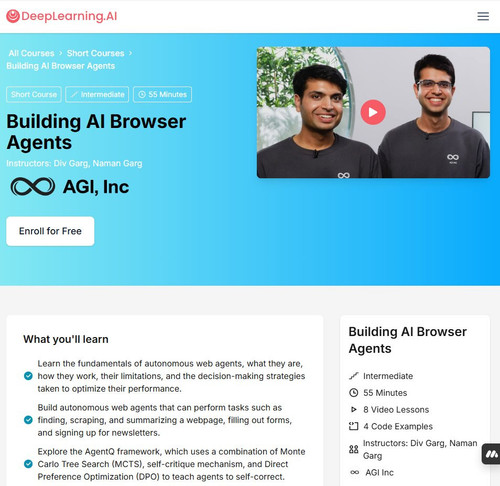This screenshot has width=500, height=486.
Task: Select the 55 Minutes tag
Action: pyautogui.click(x=162, y=94)
